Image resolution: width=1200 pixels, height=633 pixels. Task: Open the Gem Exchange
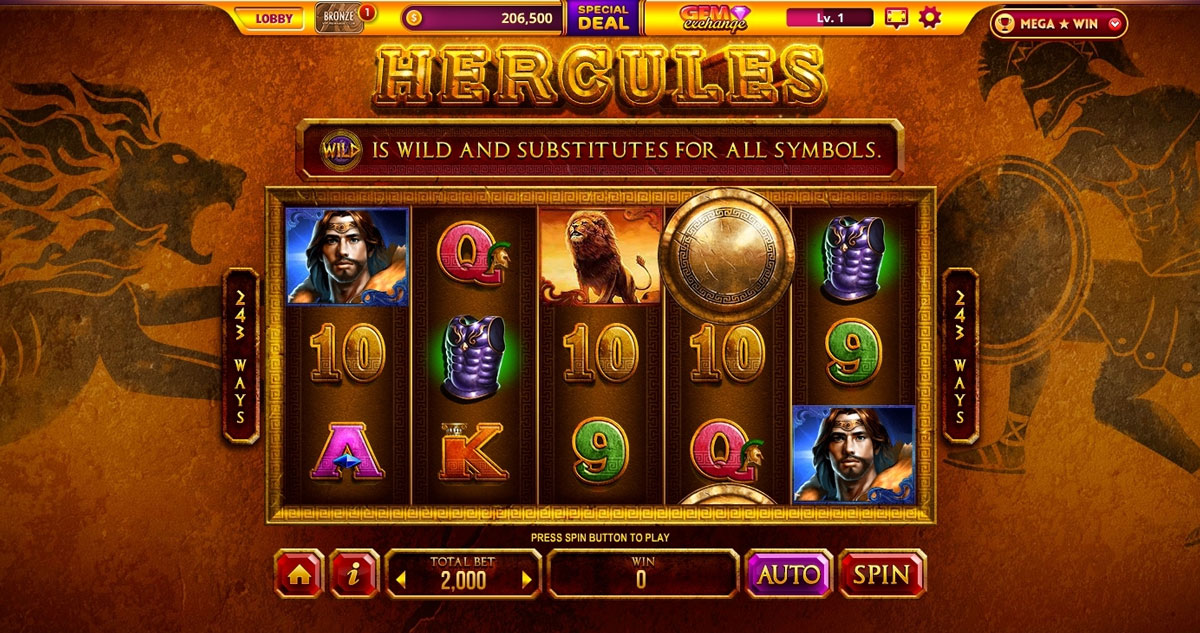tap(714, 18)
